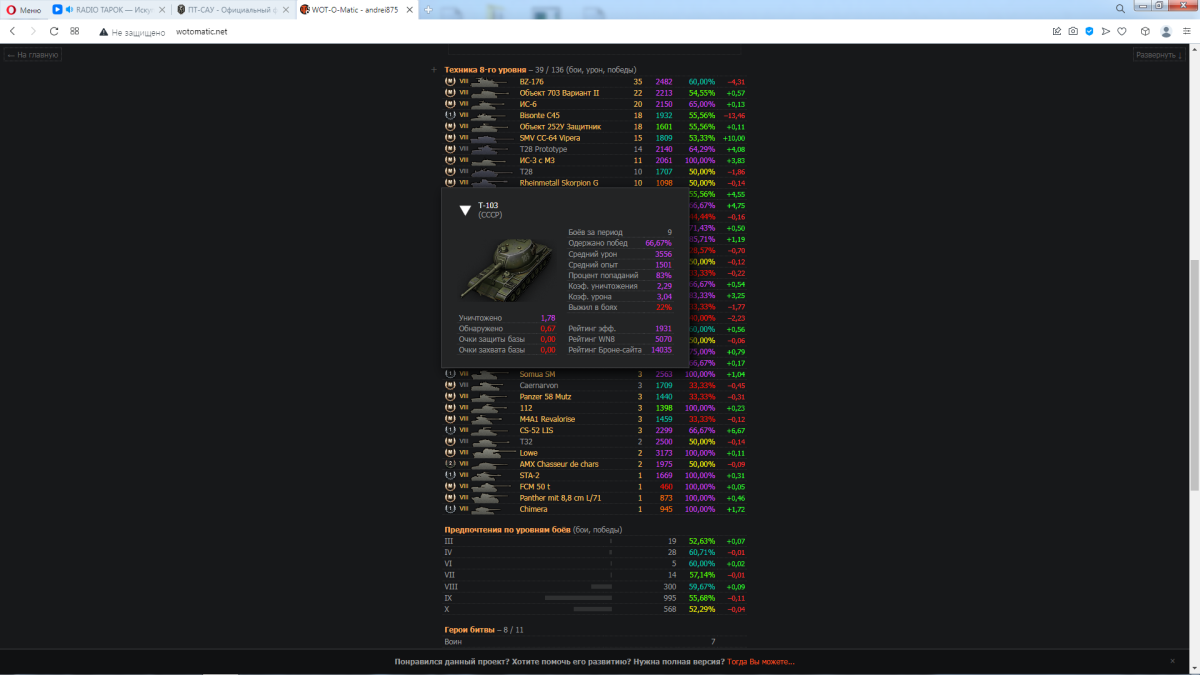
Task: Click the tier IX battles bar
Action: point(578,597)
